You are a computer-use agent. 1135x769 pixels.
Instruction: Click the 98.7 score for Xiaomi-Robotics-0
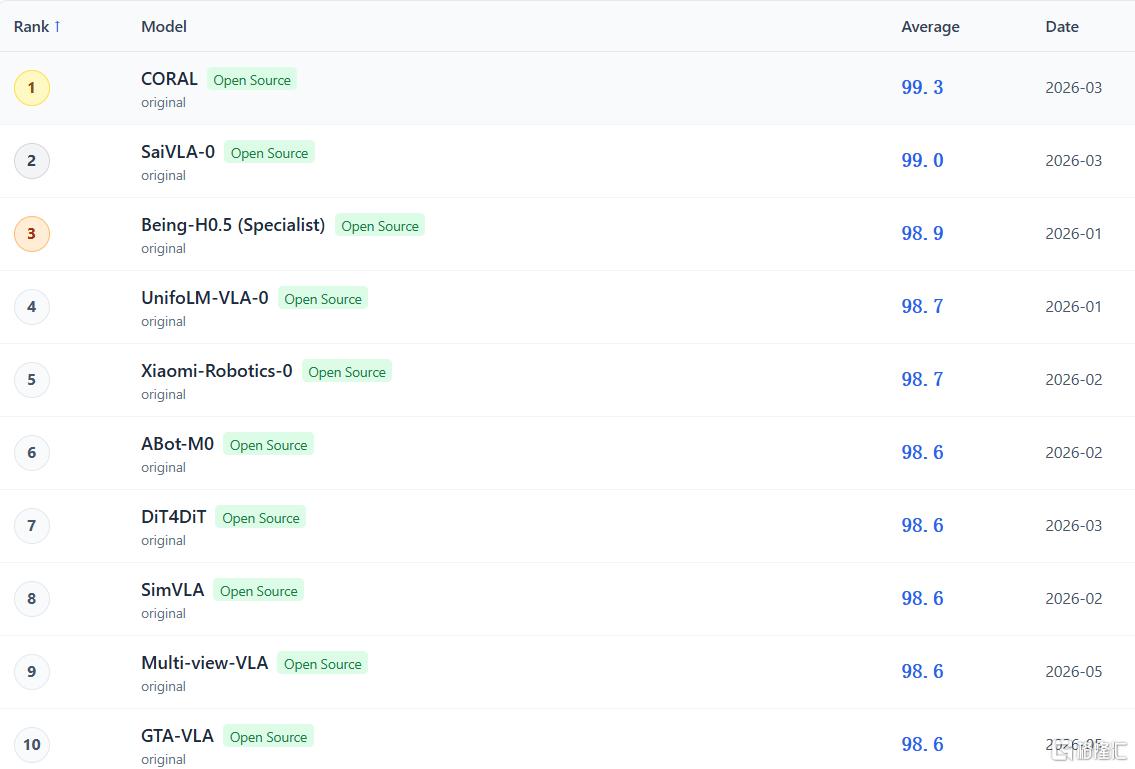[x=922, y=379]
